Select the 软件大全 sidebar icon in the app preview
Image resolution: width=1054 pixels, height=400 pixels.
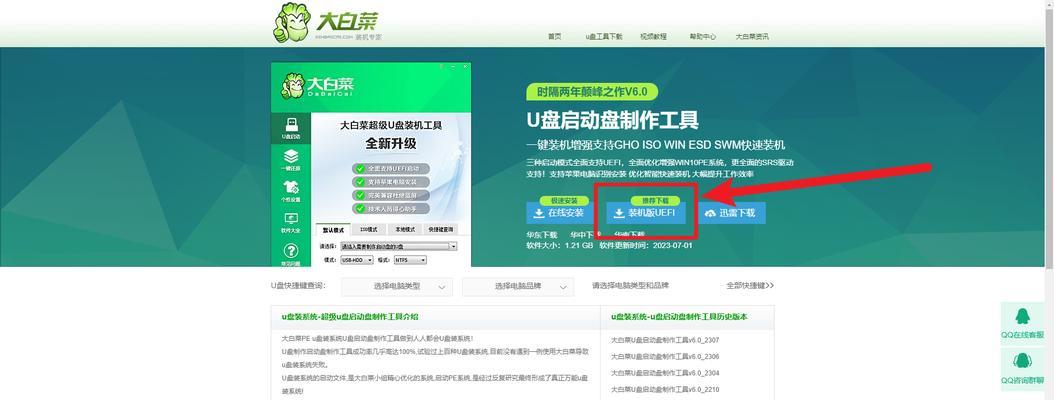click(291, 223)
